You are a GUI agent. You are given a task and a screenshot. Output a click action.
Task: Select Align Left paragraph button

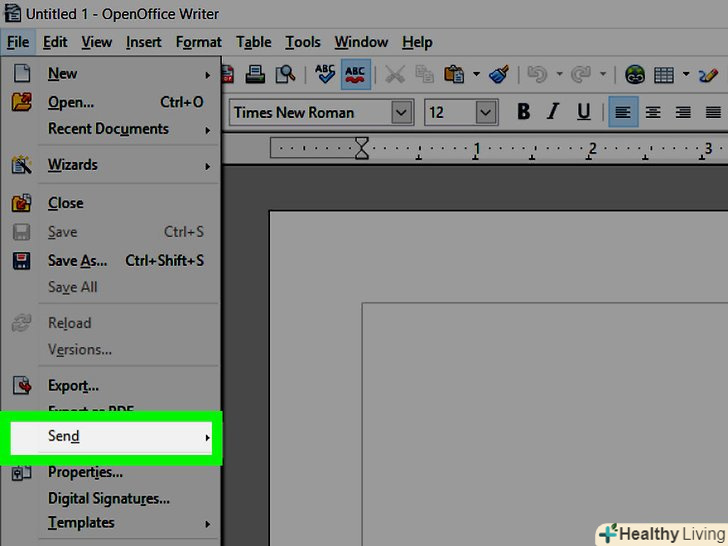coord(623,112)
